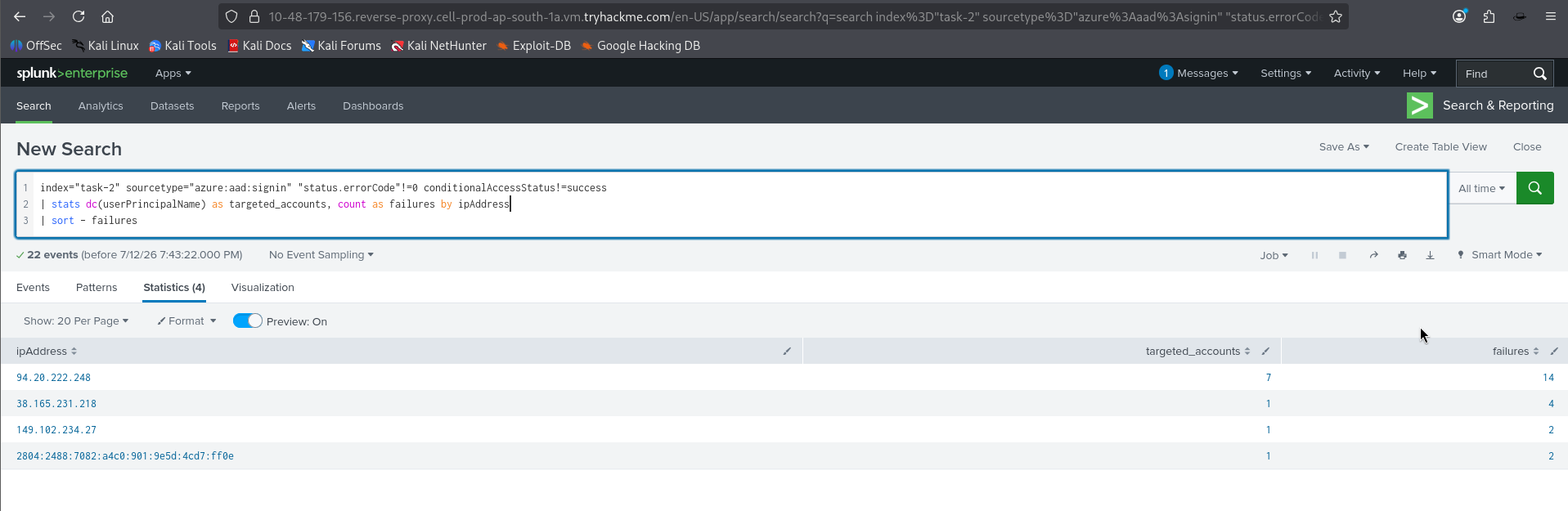Image resolution: width=1568 pixels, height=511 pixels.
Task: Click the print job results icon
Action: (1402, 255)
